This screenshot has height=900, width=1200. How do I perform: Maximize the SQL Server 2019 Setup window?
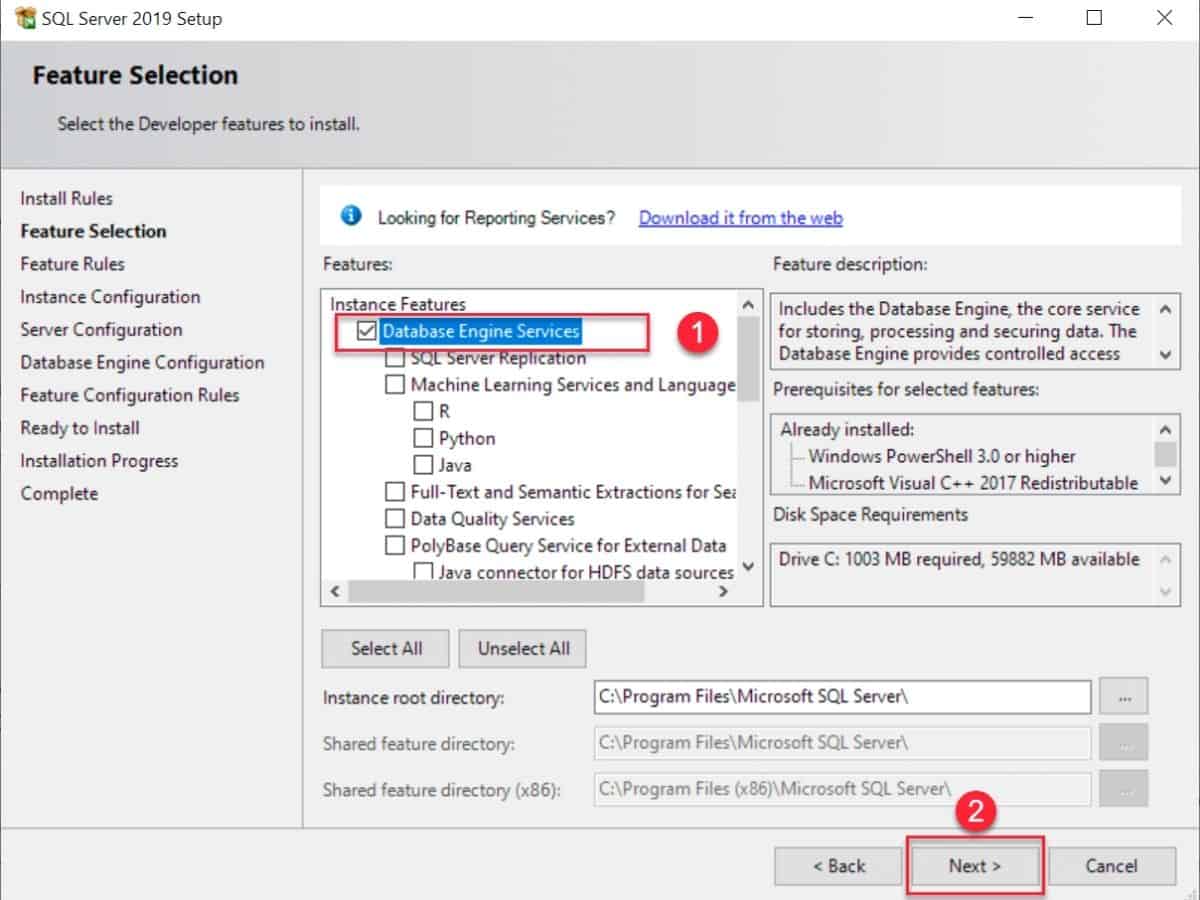click(1094, 18)
